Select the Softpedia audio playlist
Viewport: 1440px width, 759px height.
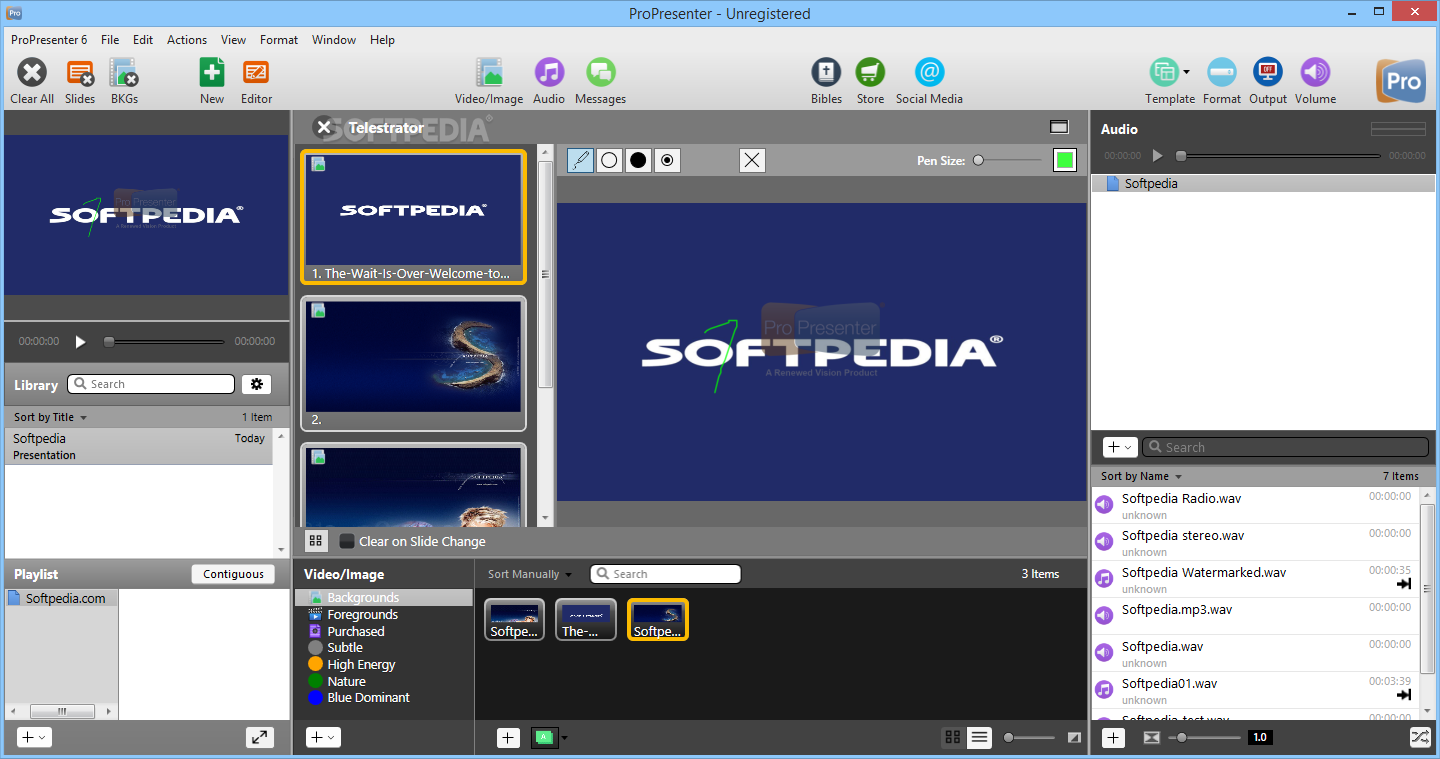[x=1263, y=184]
